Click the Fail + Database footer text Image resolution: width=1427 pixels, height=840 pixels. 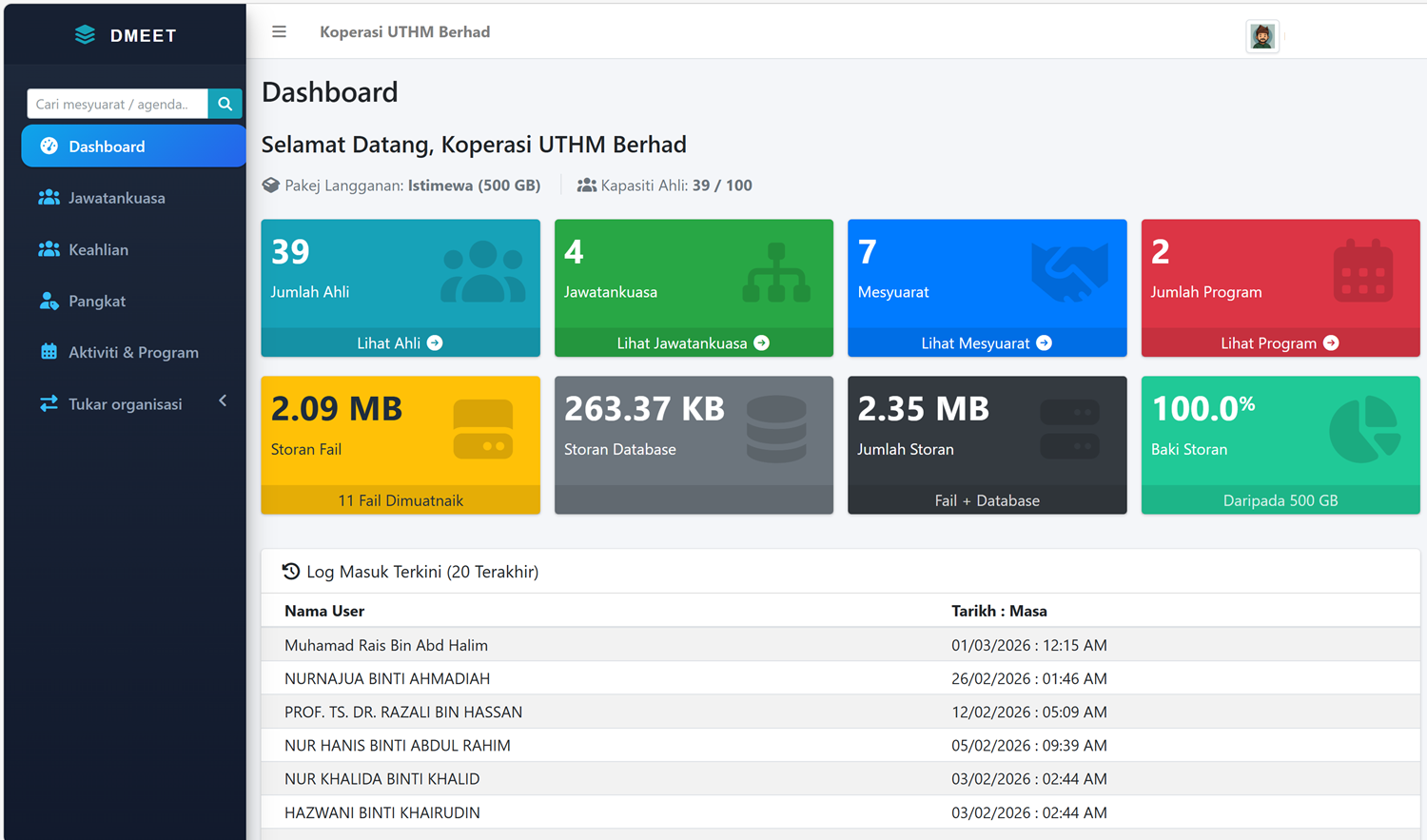pos(987,500)
